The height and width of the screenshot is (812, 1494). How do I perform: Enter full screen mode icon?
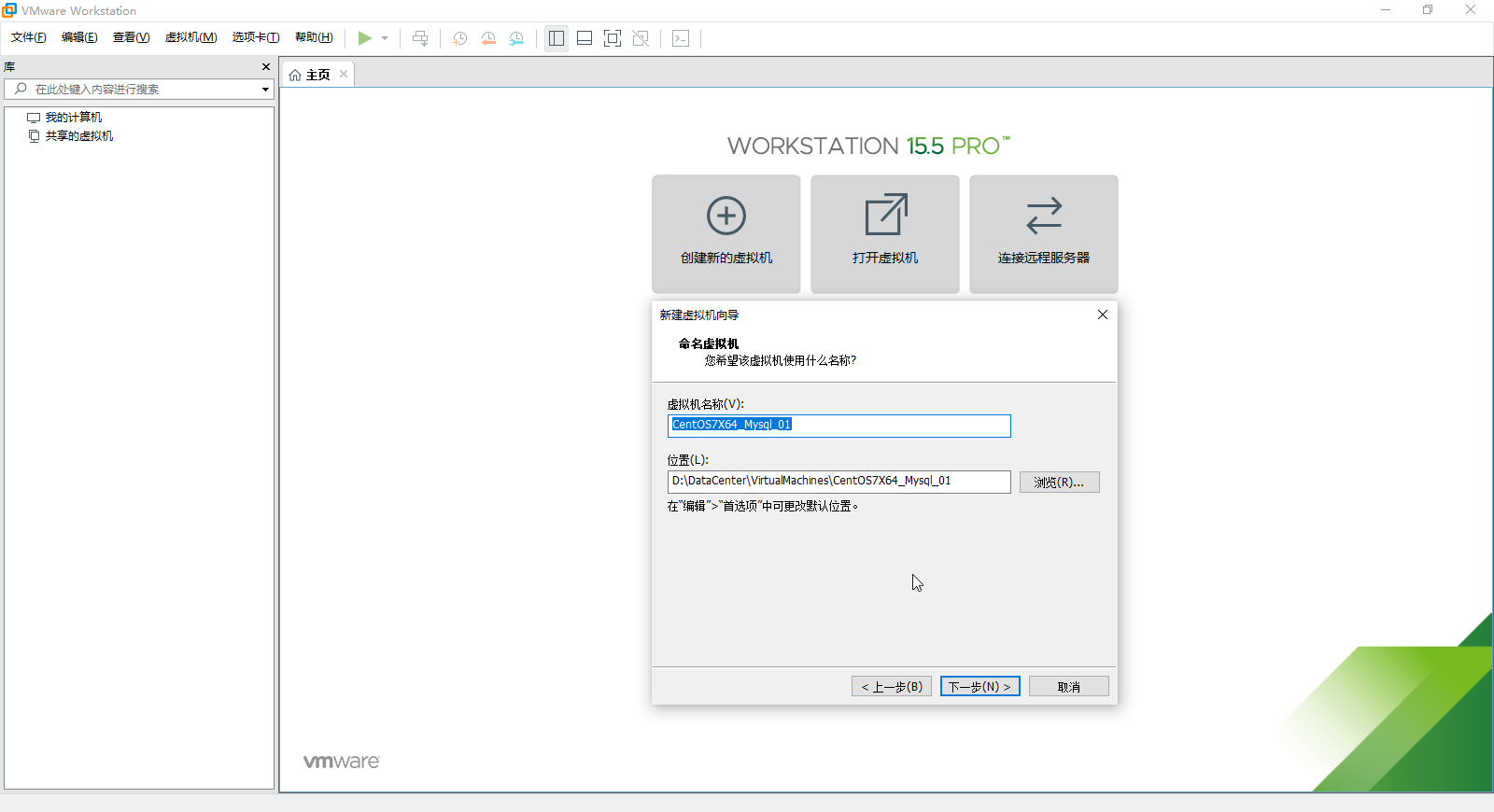click(x=613, y=38)
